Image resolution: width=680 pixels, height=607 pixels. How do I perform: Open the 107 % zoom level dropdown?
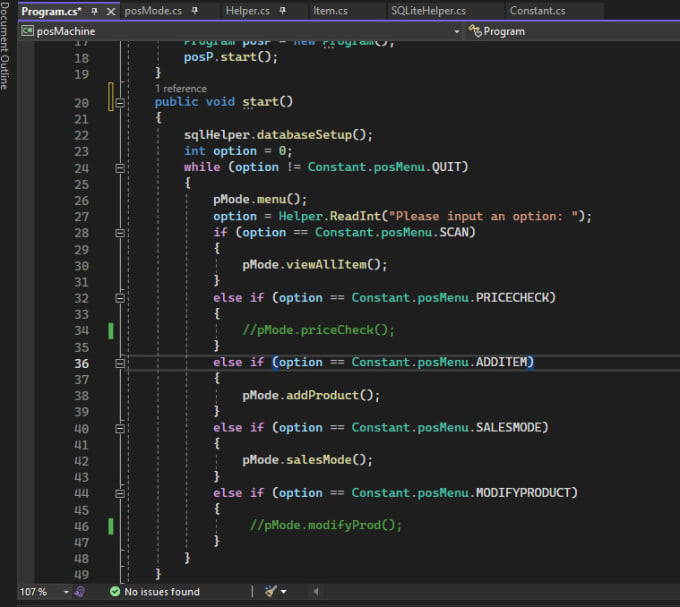click(66, 592)
